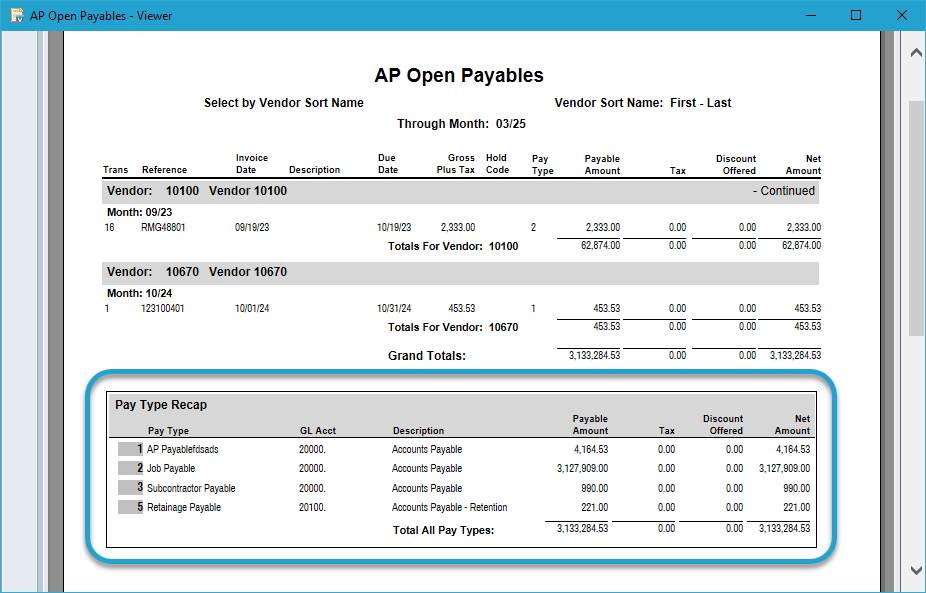
Task: Click reference 'RMG48801'
Action: tap(163, 227)
